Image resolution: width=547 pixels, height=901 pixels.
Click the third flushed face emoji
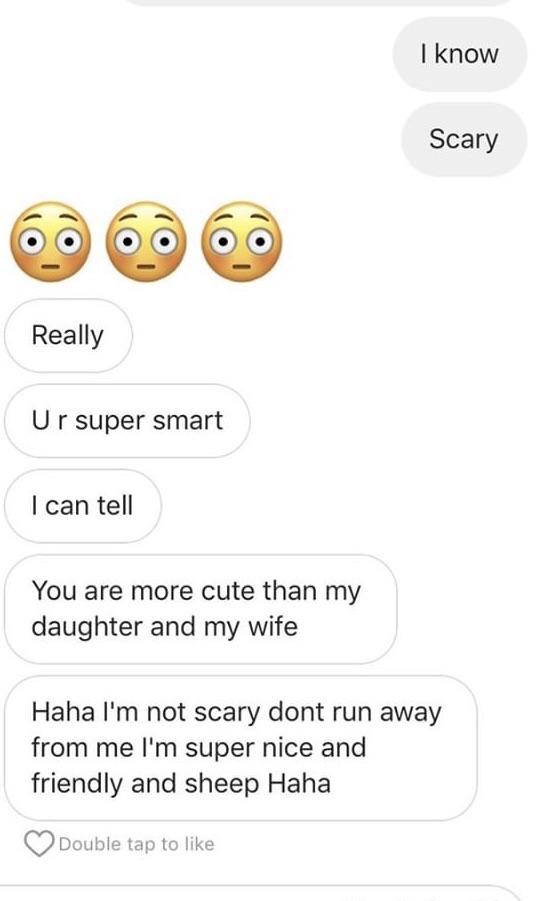tap(242, 242)
